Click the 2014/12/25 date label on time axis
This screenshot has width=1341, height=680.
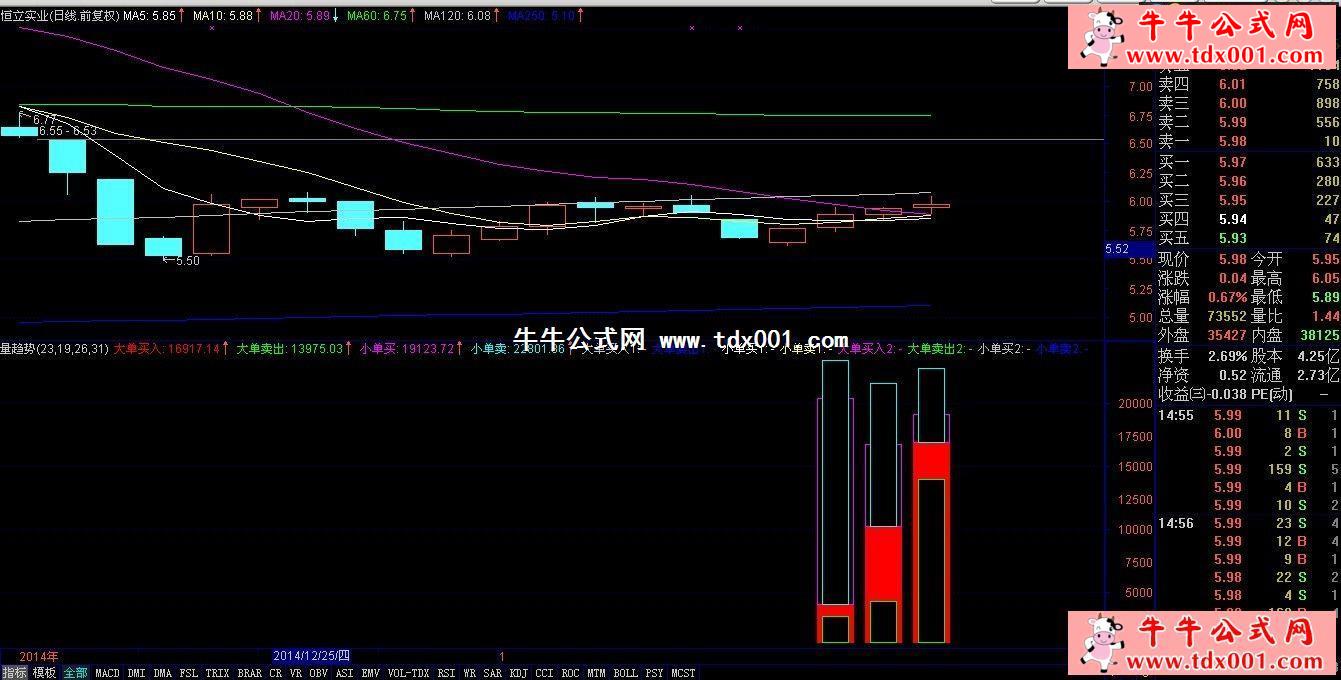pos(312,655)
